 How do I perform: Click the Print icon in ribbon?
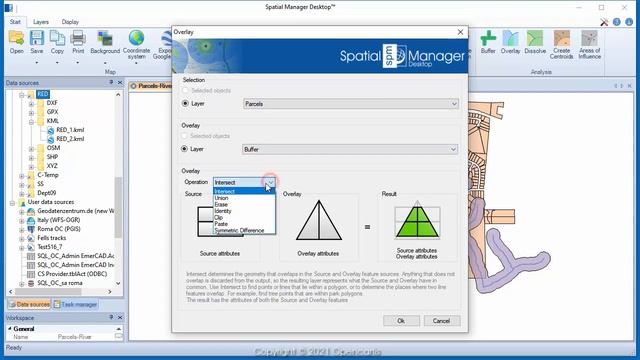point(78,42)
